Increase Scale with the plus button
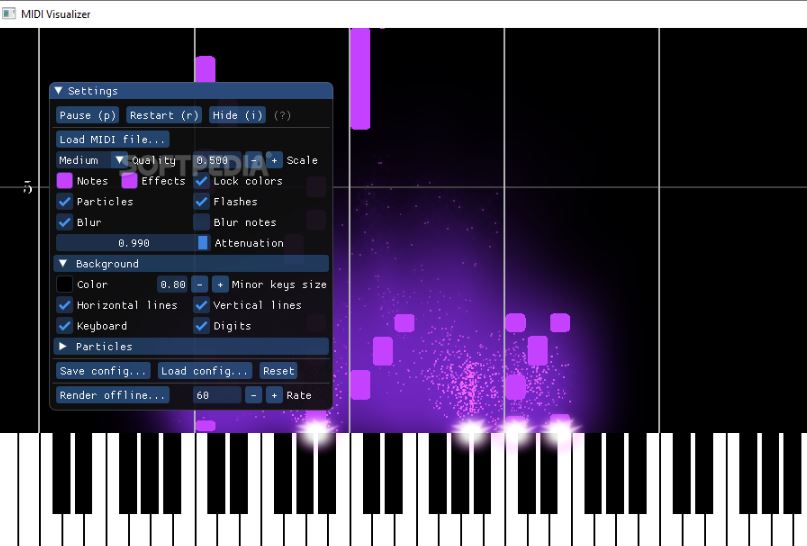 click(274, 160)
